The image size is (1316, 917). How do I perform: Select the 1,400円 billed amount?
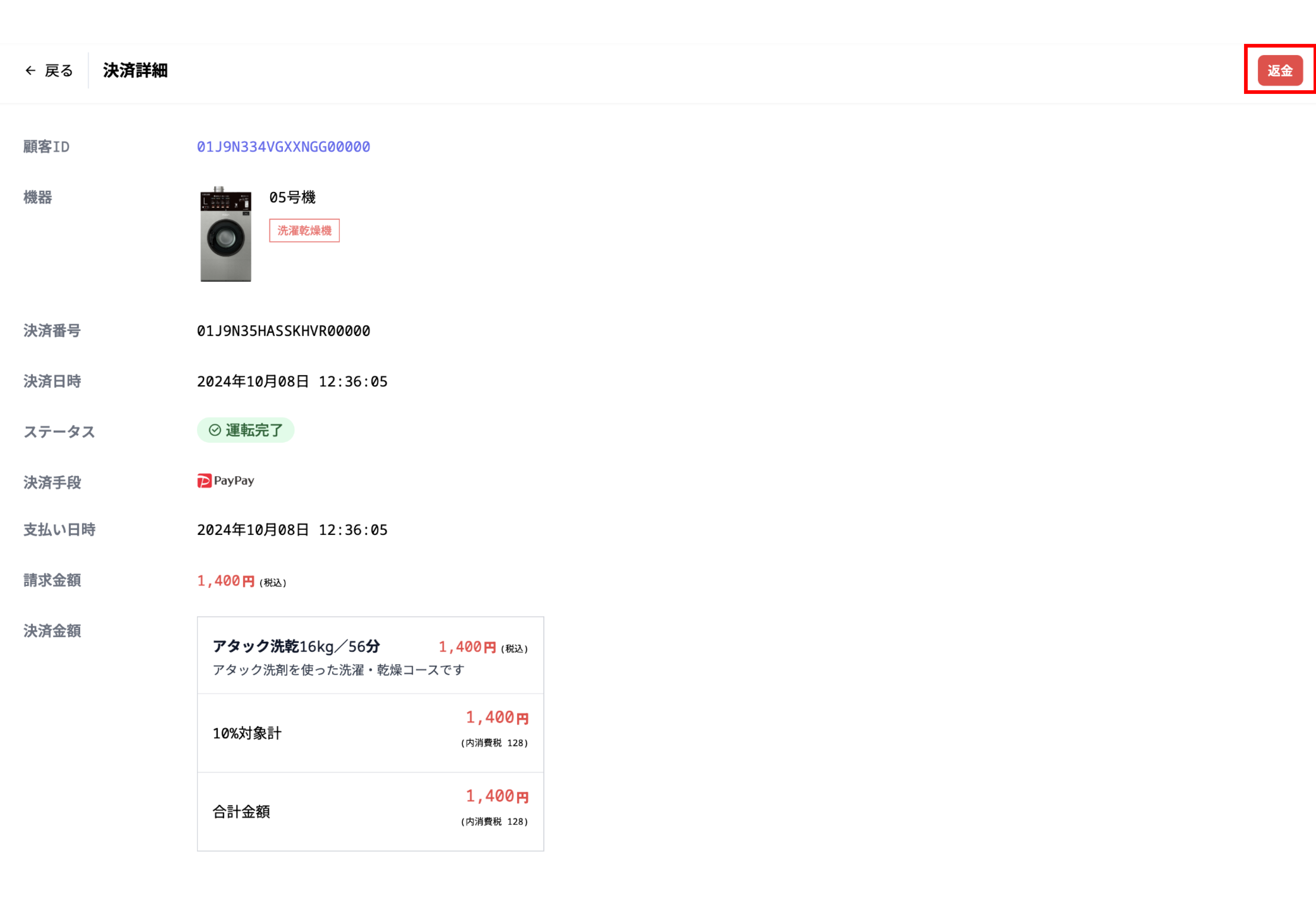pyautogui.click(x=227, y=580)
